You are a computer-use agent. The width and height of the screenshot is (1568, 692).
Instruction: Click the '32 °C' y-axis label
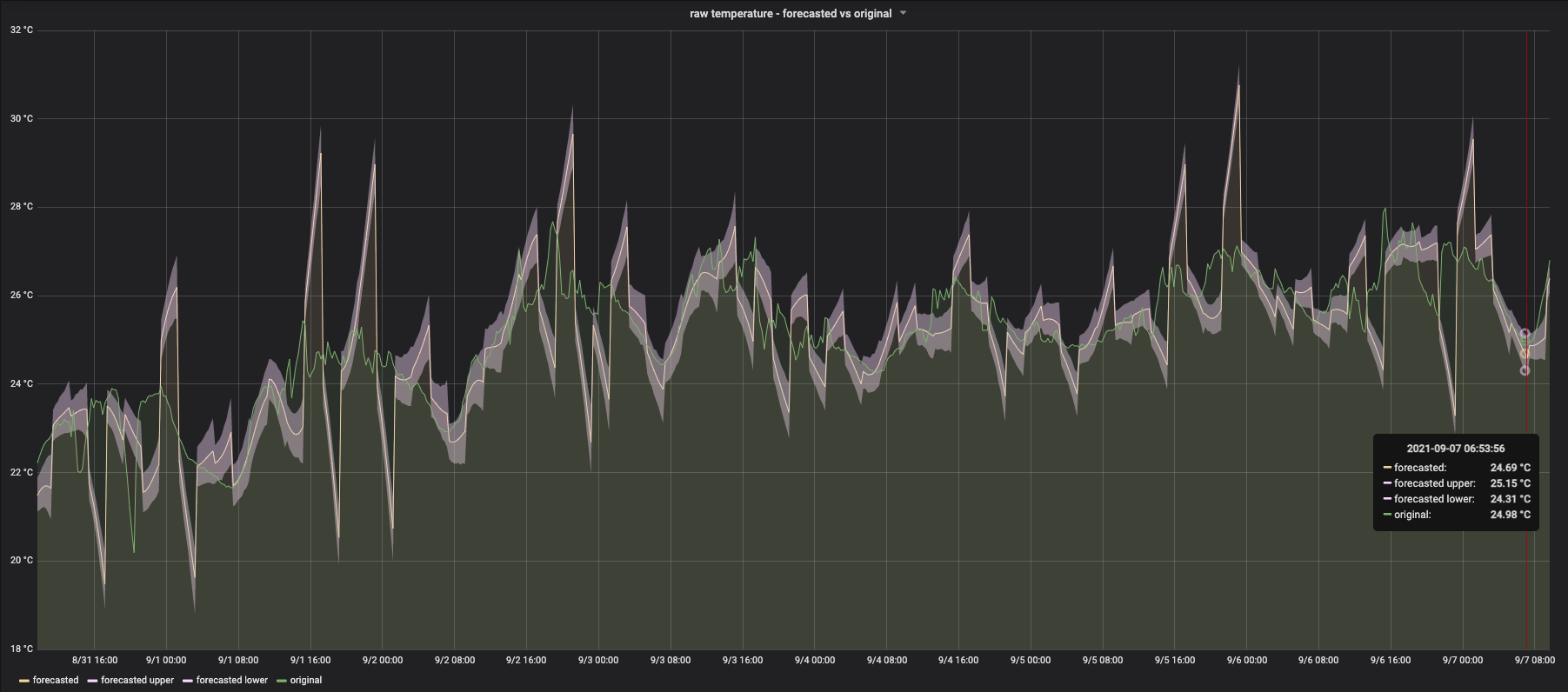point(22,30)
